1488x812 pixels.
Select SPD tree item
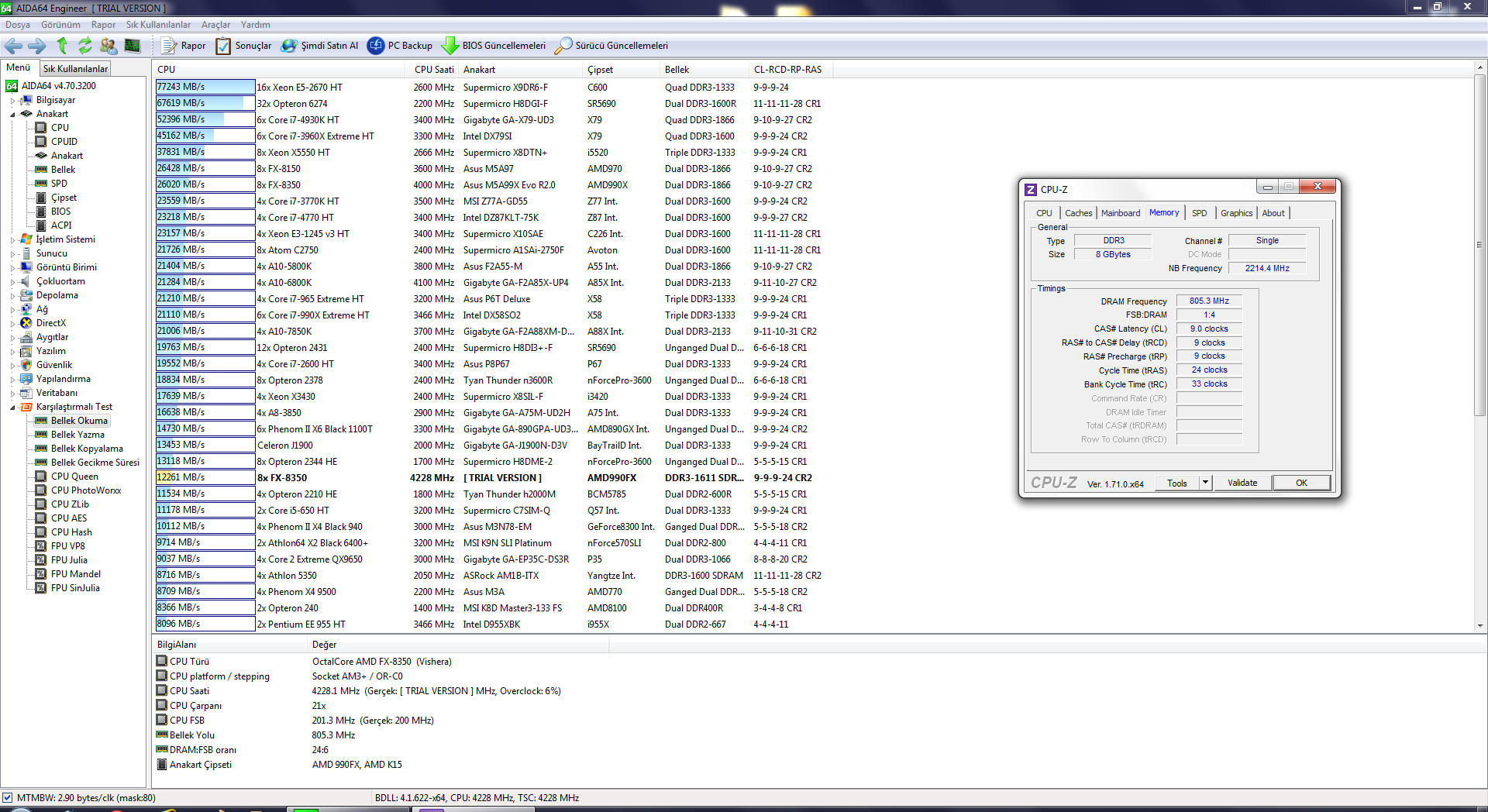click(x=59, y=184)
